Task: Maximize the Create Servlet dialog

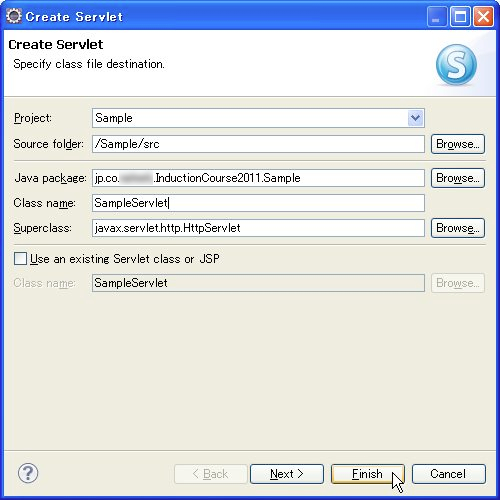Action: [460, 16]
